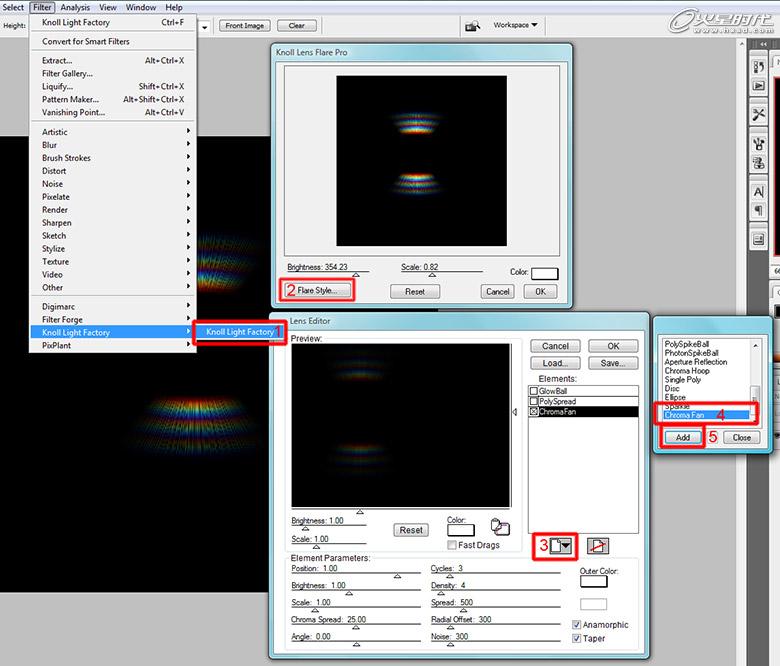Screen dimensions: 780x666
Task: Click the Add button in element list
Action: tap(682, 437)
